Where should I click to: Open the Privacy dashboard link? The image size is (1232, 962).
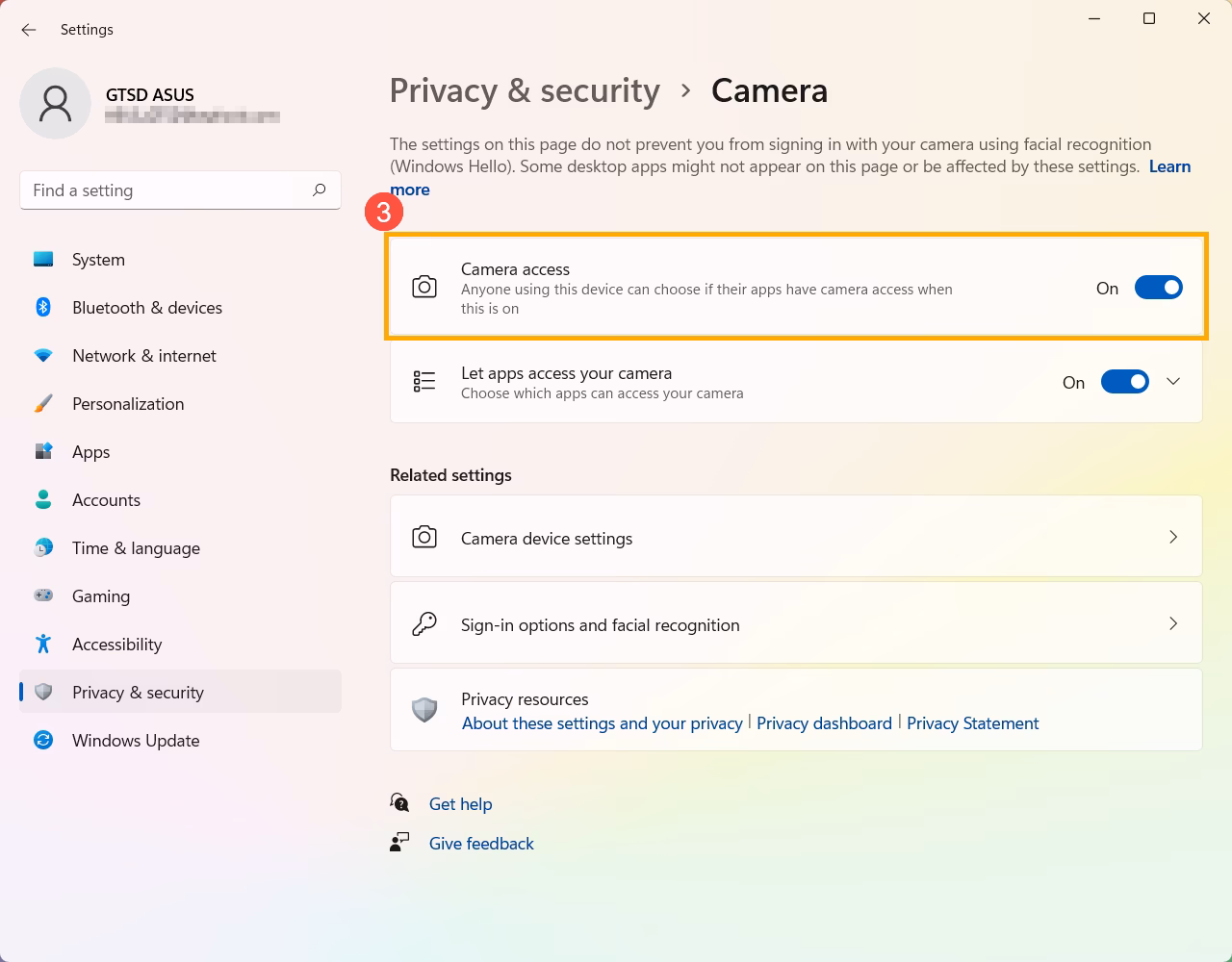[x=824, y=723]
